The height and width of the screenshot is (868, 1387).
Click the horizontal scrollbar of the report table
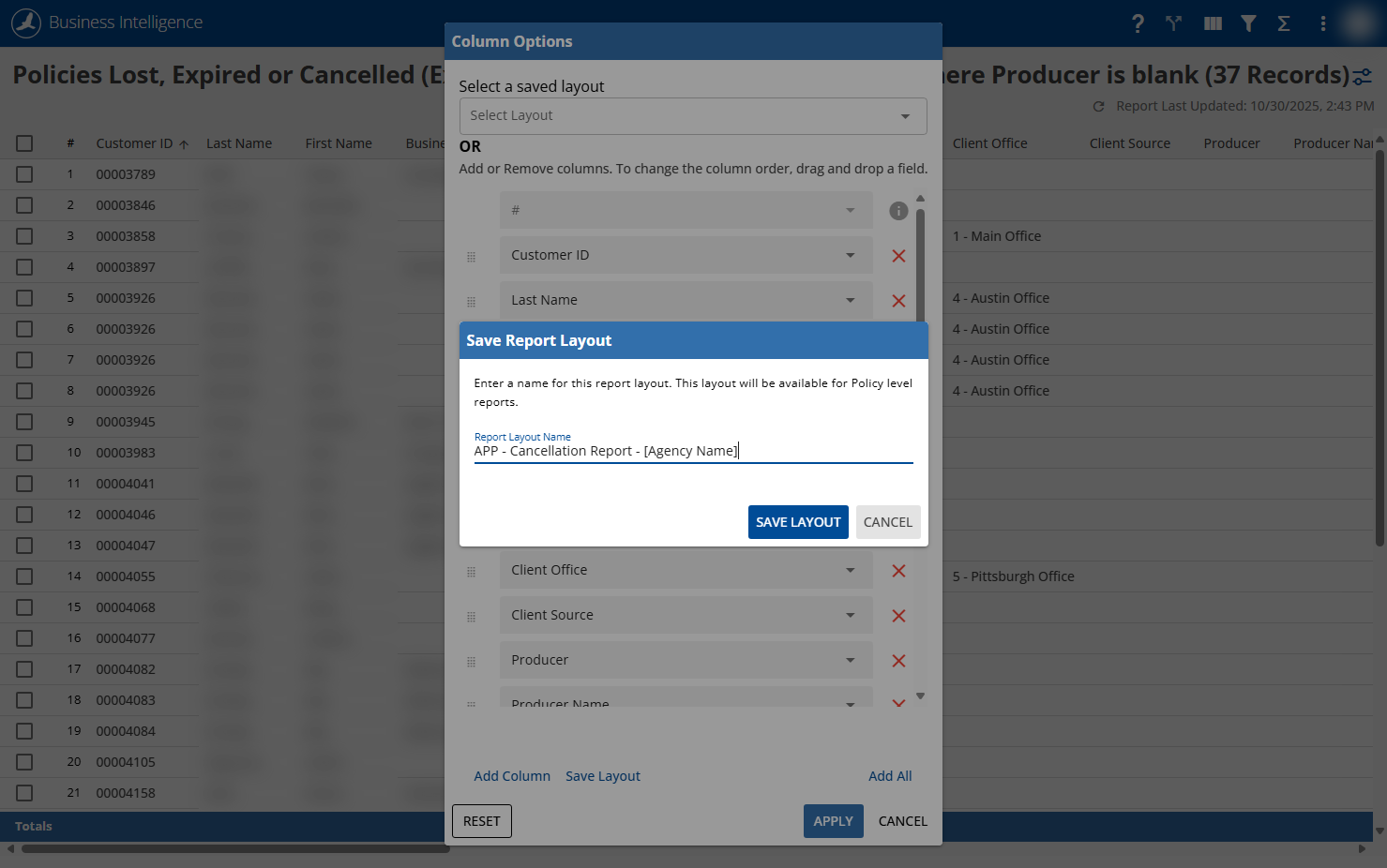pos(235,849)
